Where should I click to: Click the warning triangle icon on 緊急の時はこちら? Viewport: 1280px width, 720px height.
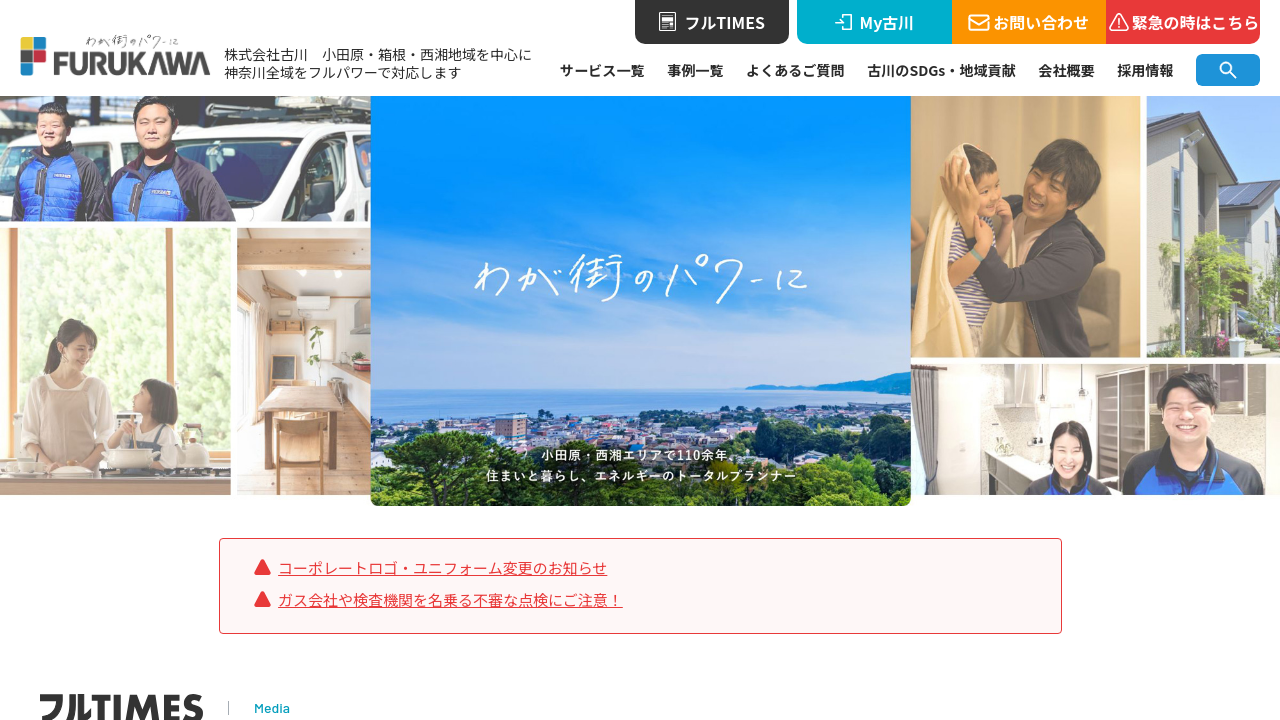coord(1119,22)
